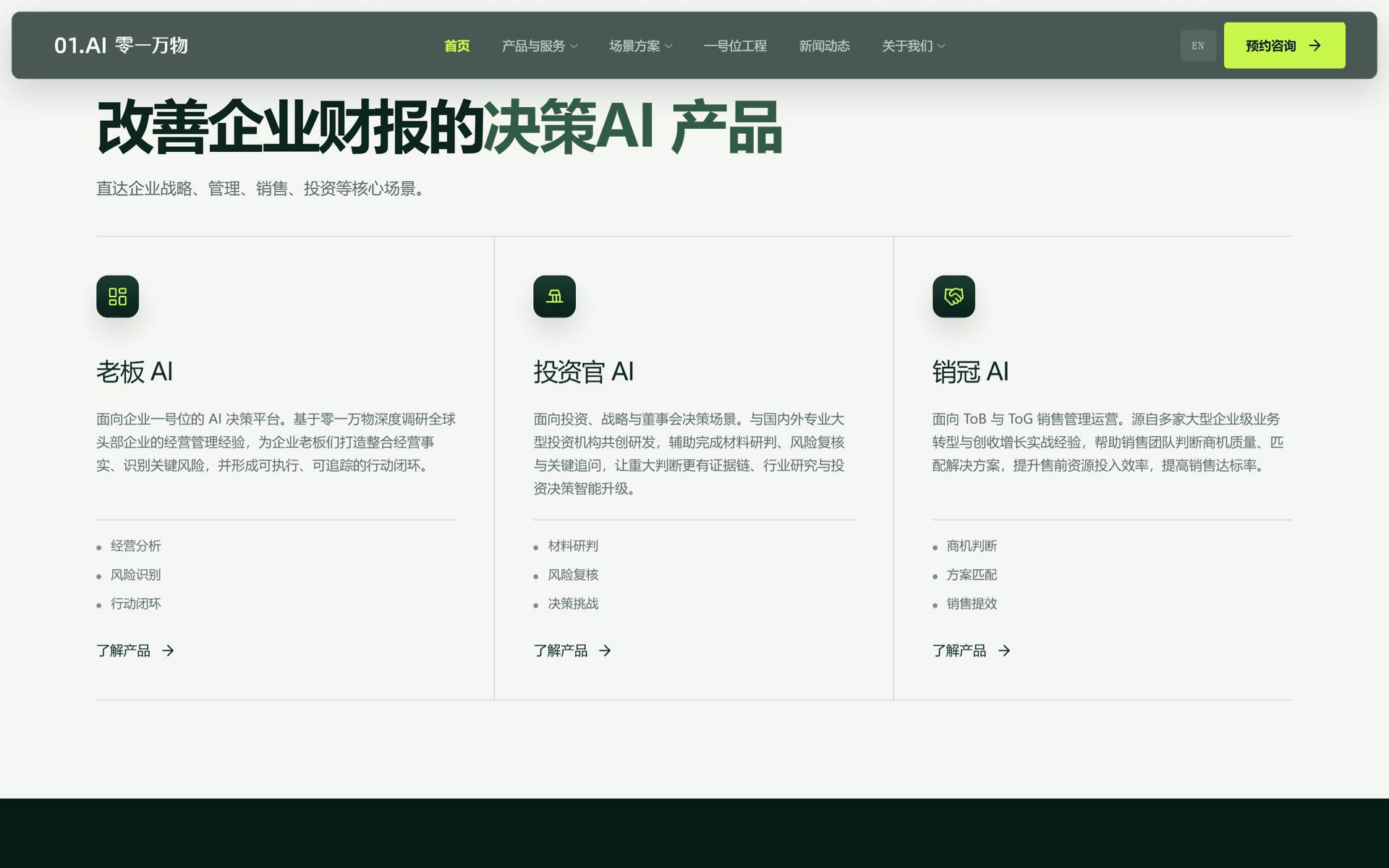This screenshot has height=868, width=1389.
Task: Open the 首页 nav item
Action: (x=456, y=46)
